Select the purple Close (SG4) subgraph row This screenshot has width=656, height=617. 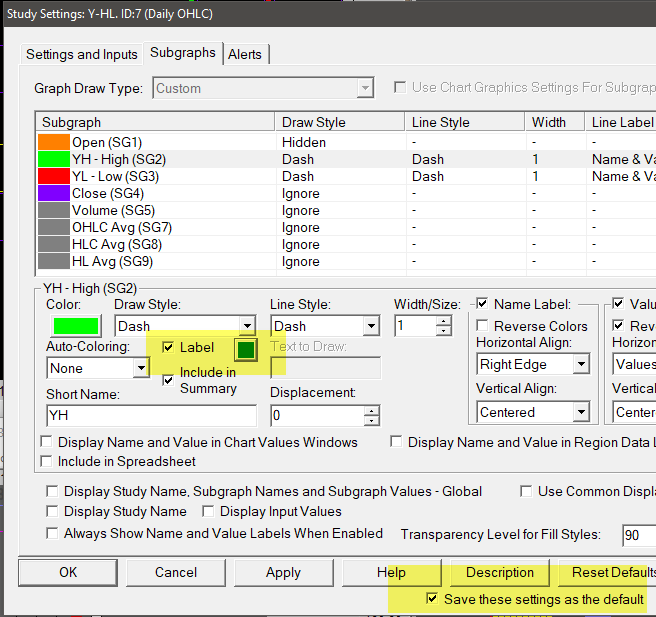346,193
